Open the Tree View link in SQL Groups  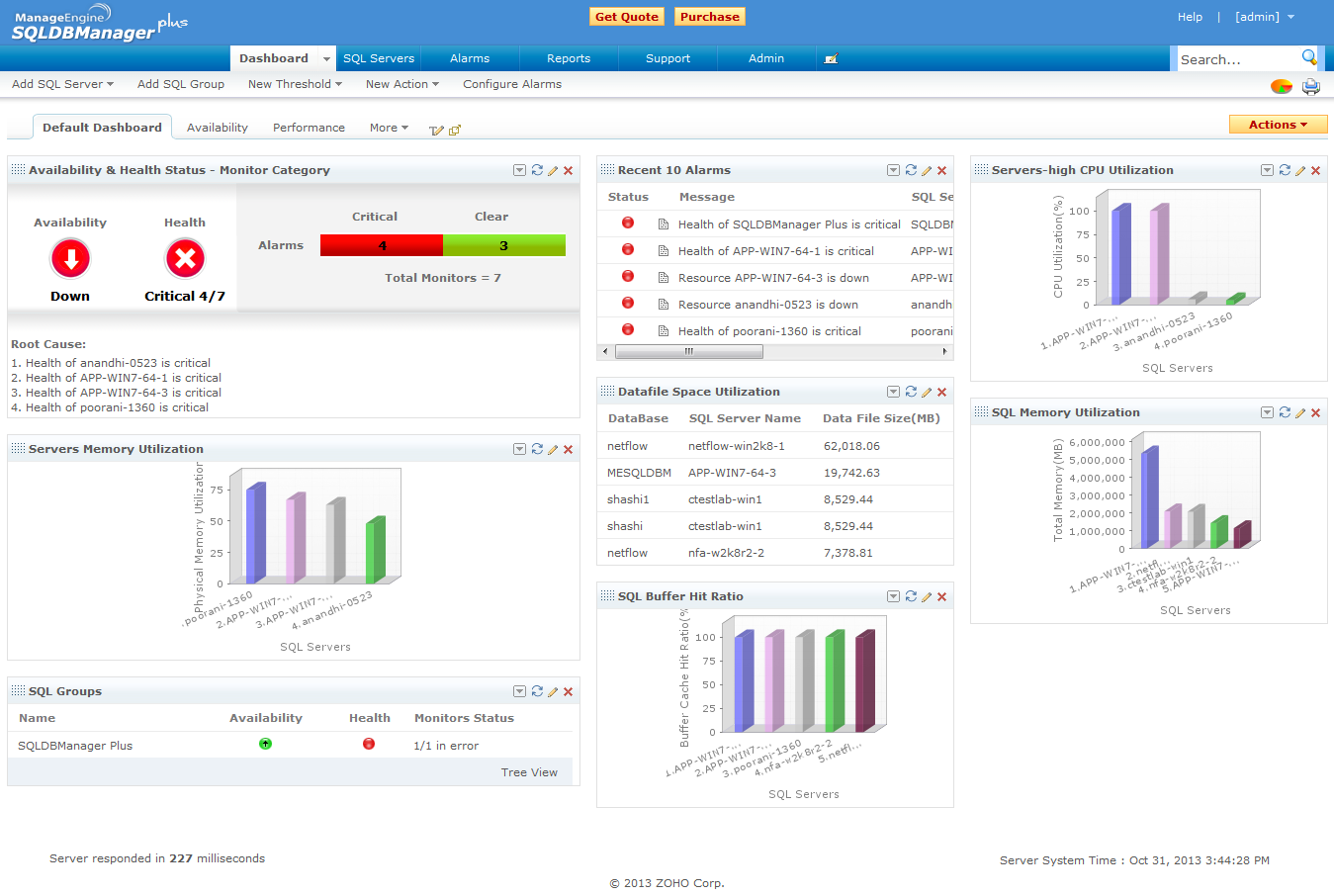coord(529,772)
